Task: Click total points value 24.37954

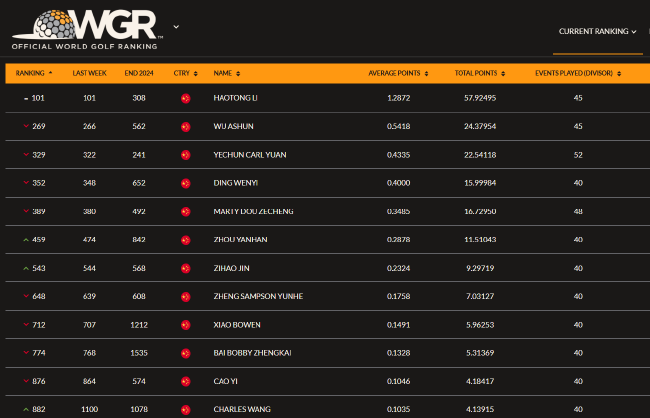Action: 480,126
